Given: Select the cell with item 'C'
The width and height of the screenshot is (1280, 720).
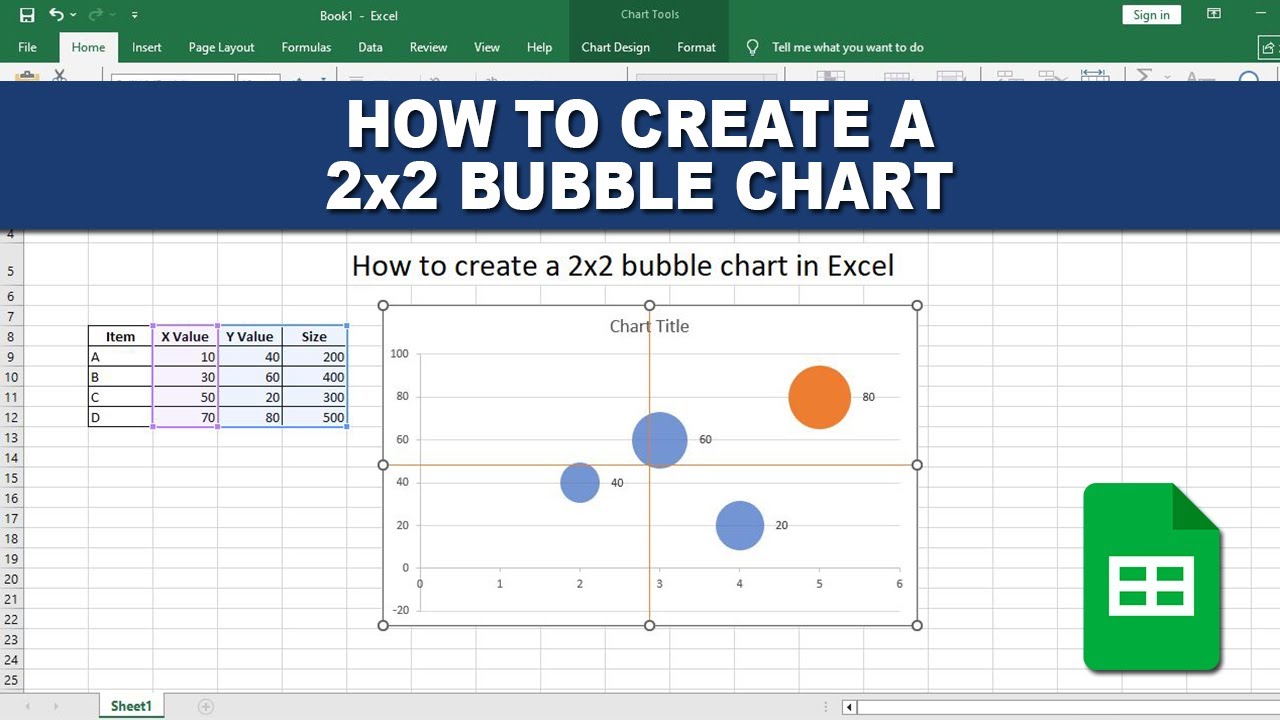Looking at the screenshot, I should point(120,397).
